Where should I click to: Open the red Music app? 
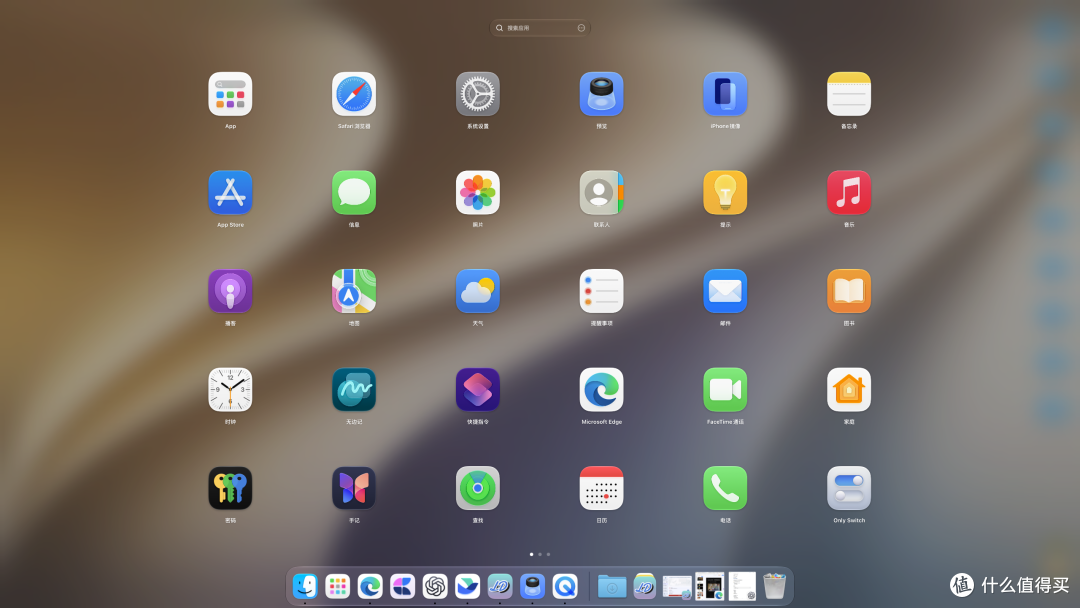click(849, 193)
